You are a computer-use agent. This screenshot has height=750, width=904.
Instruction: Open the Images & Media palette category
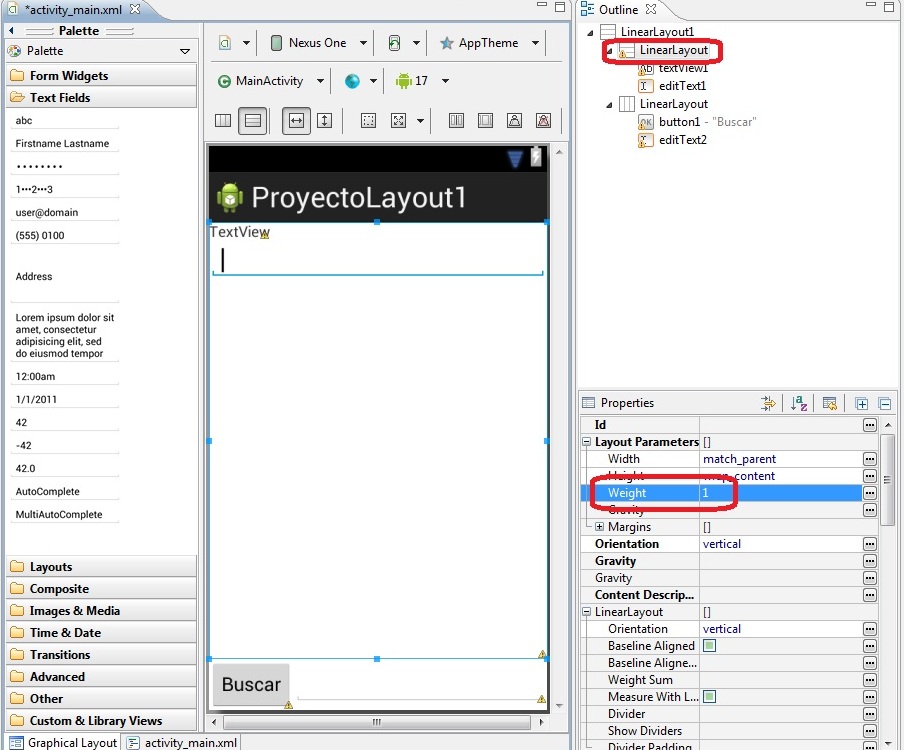tap(101, 611)
